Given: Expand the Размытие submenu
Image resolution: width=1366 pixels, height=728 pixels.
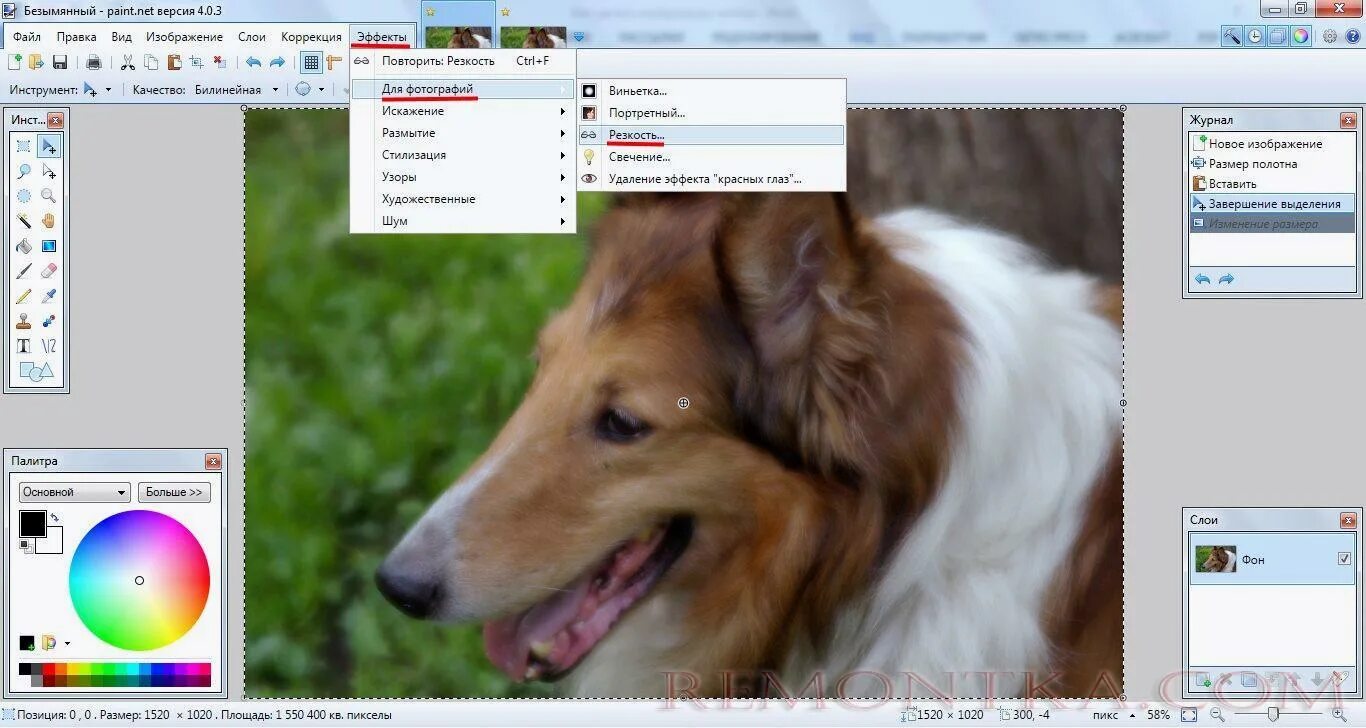Looking at the screenshot, I should (463, 133).
